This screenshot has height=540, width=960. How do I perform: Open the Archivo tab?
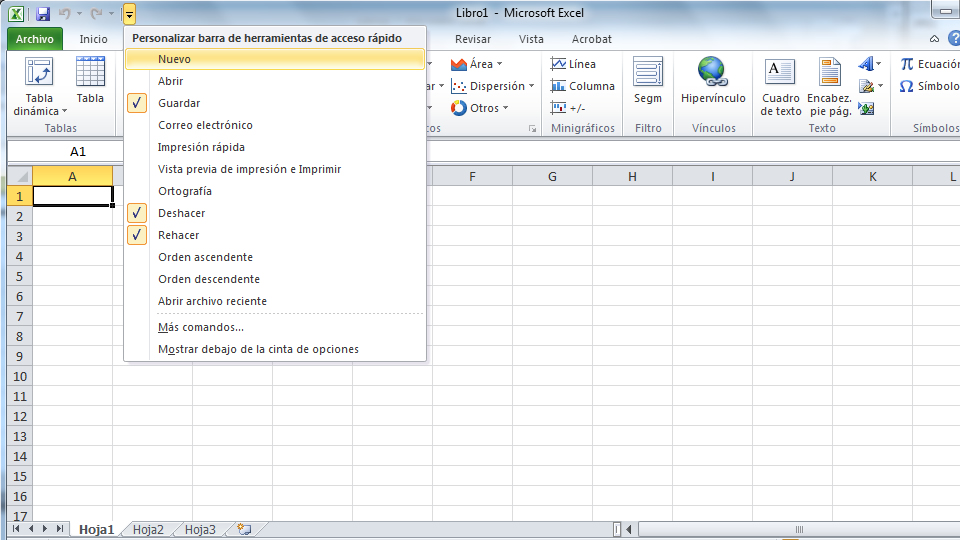(35, 39)
